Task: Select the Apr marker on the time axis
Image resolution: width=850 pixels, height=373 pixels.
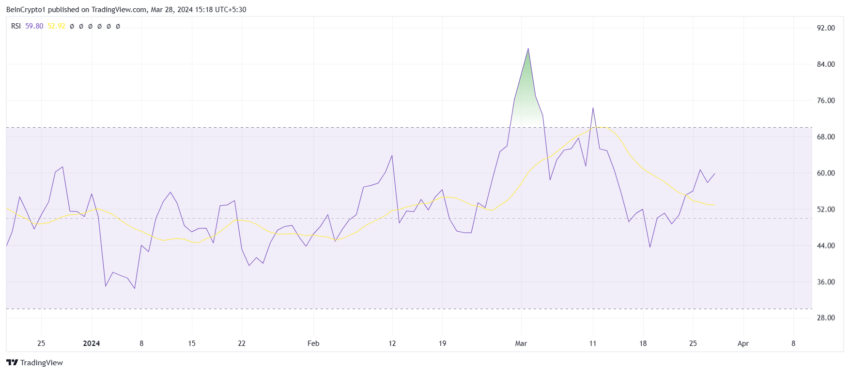Action: tap(743, 343)
